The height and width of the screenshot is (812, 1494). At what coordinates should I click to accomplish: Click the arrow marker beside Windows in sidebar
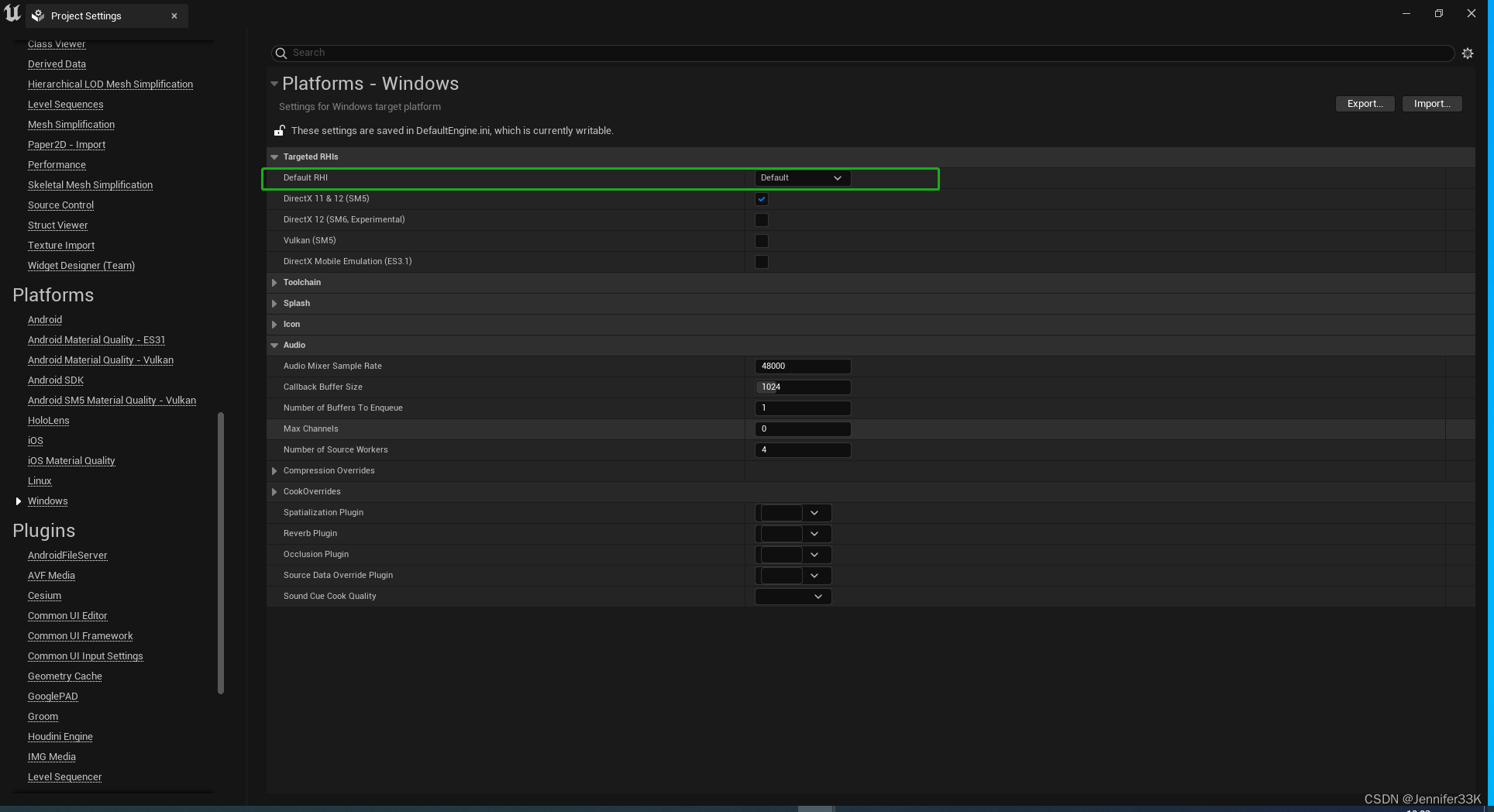[x=19, y=501]
